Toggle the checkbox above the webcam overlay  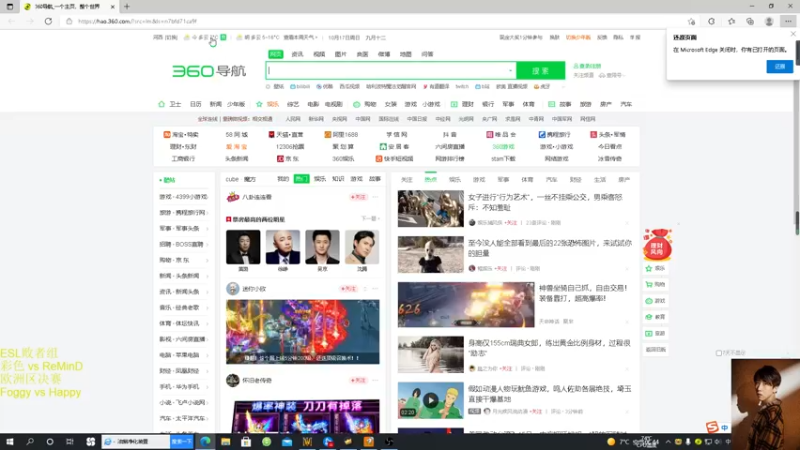click(x=719, y=353)
